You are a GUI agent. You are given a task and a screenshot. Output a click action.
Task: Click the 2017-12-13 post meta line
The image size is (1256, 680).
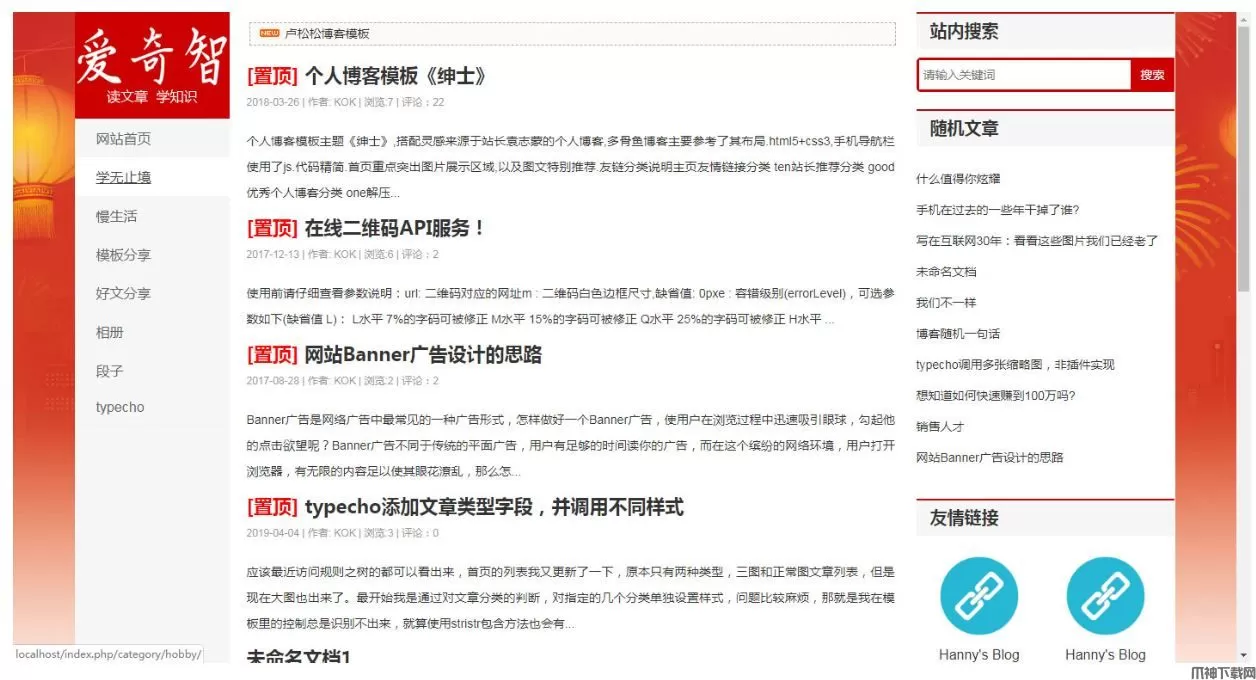[343, 254]
